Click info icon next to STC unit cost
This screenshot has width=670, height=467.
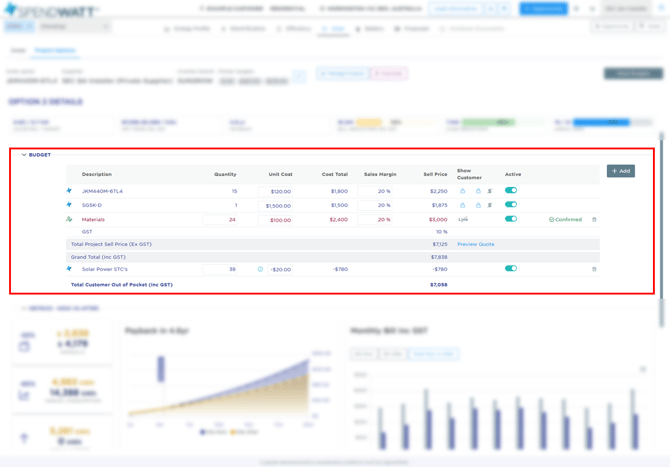[x=260, y=269]
